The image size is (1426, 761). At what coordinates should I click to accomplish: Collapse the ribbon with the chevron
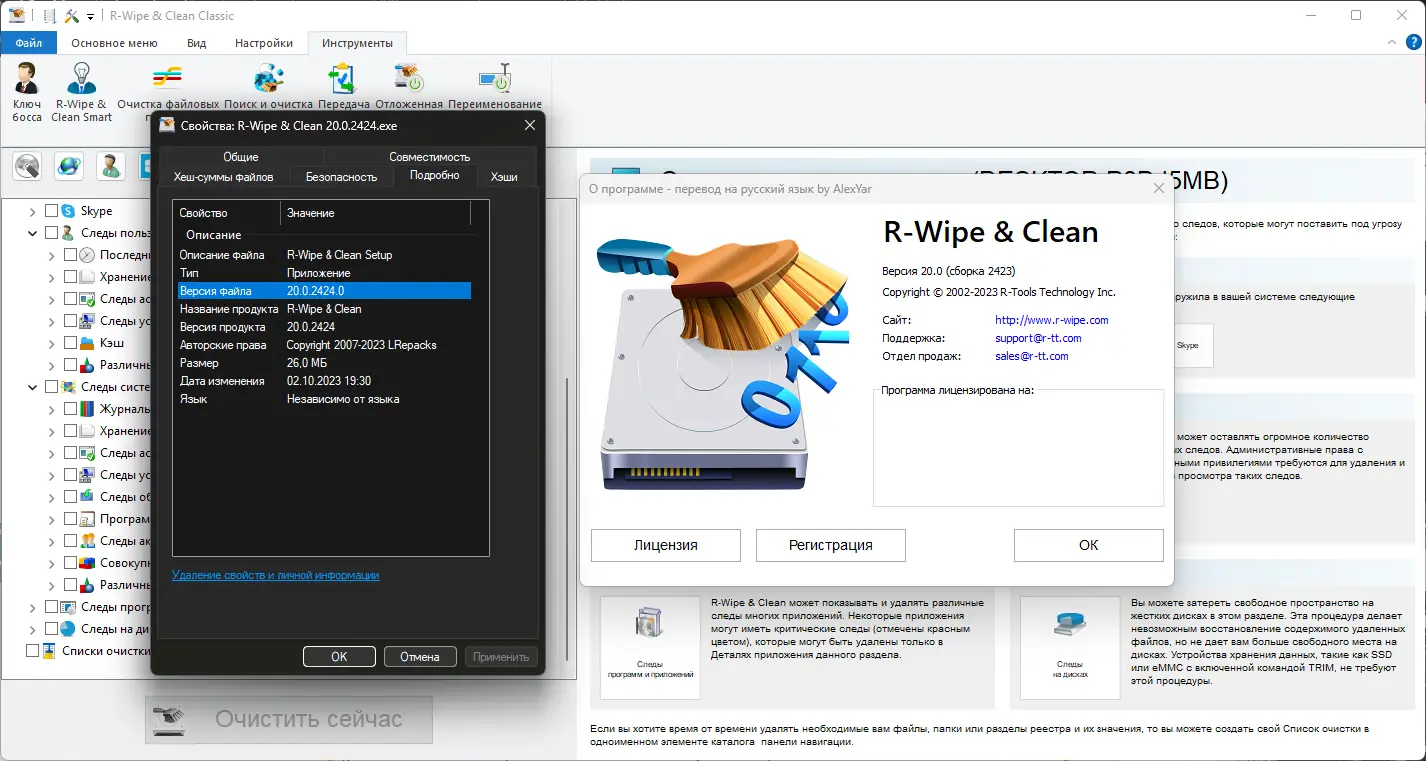pyautogui.click(x=1392, y=43)
